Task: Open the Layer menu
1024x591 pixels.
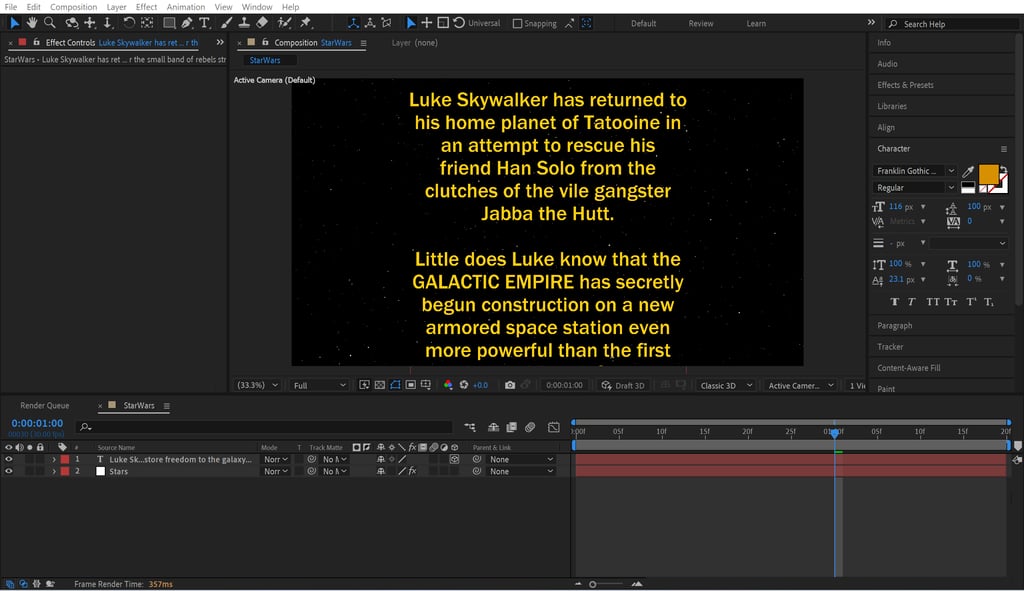Action: click(x=116, y=7)
